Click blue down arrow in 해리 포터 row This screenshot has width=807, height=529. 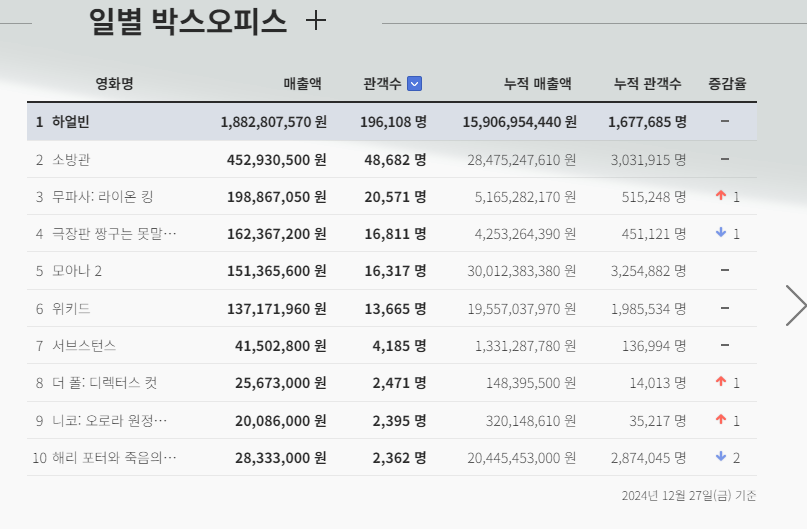tap(721, 456)
